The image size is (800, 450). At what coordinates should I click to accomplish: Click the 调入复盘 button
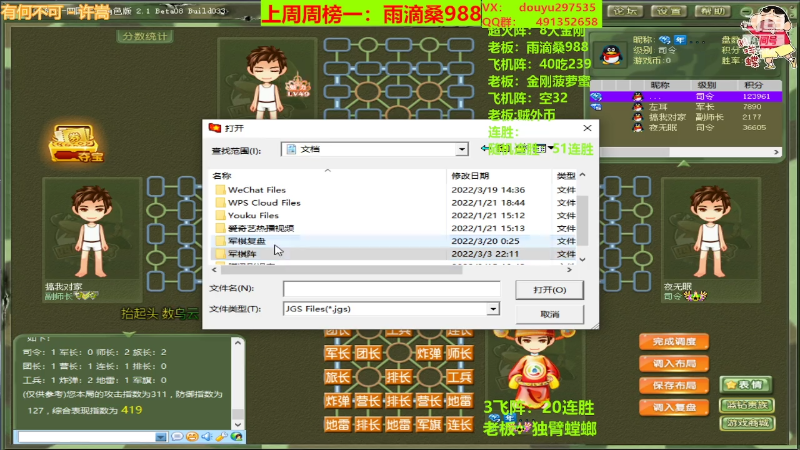click(x=674, y=408)
